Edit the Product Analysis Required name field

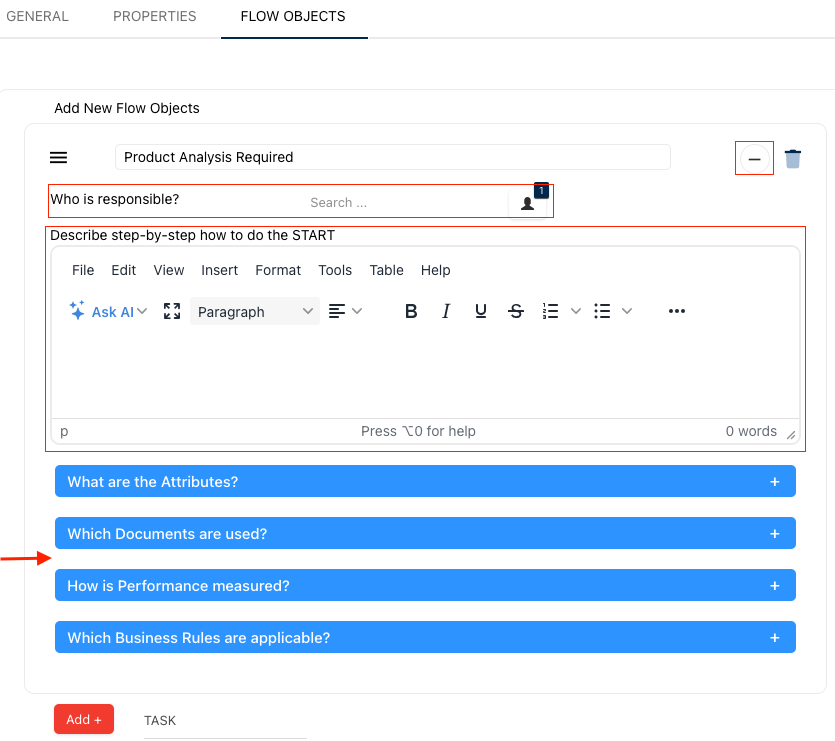392,157
